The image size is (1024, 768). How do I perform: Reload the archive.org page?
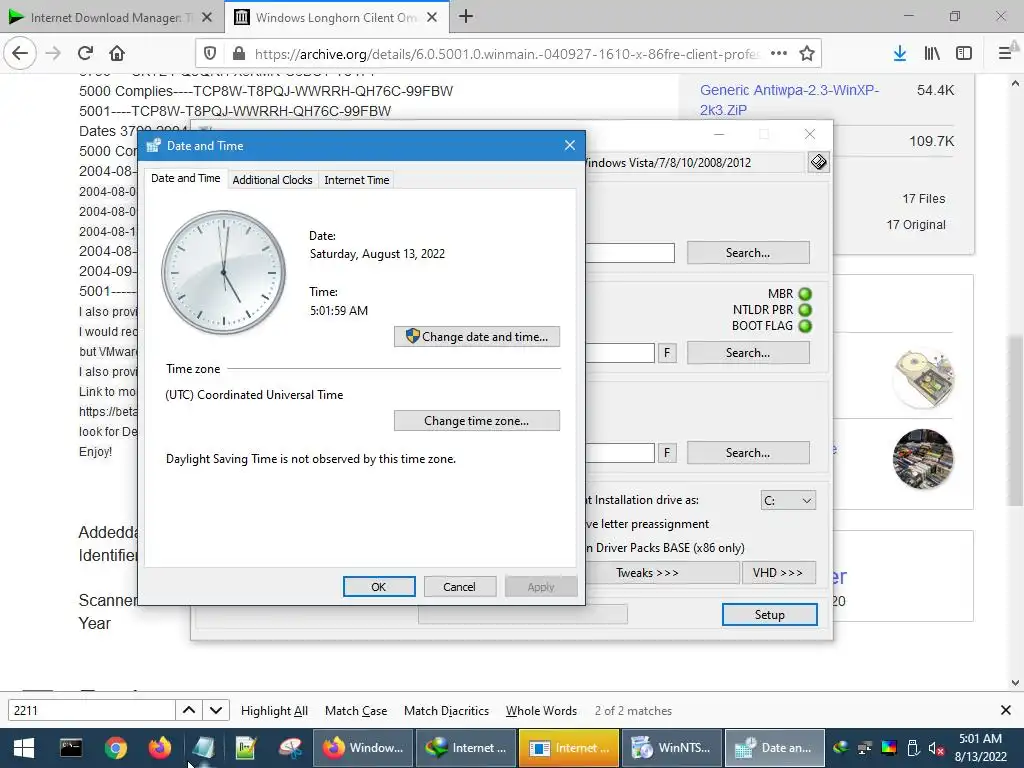tap(85, 53)
